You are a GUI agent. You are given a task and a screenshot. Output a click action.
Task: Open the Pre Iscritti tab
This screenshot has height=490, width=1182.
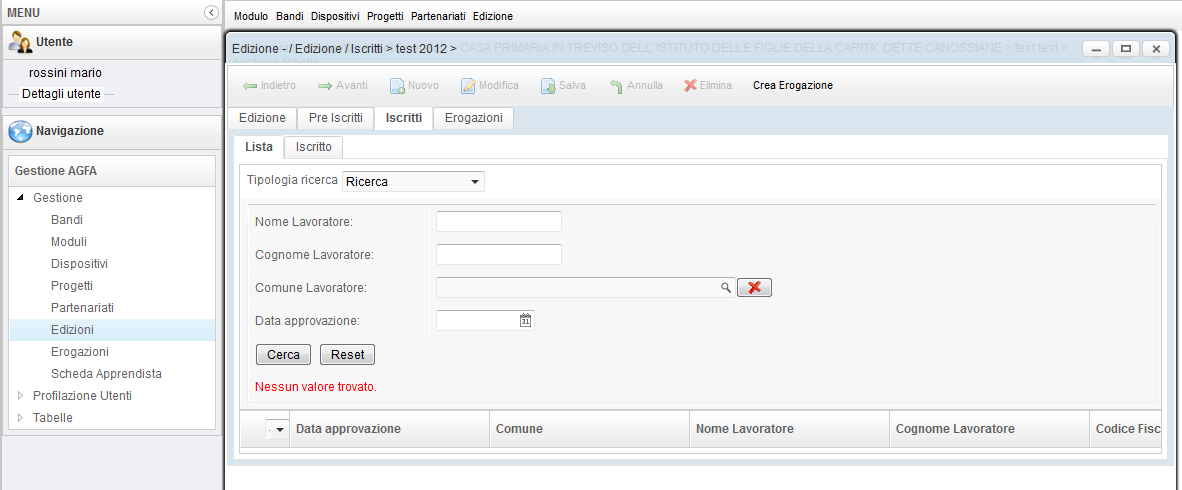[335, 118]
